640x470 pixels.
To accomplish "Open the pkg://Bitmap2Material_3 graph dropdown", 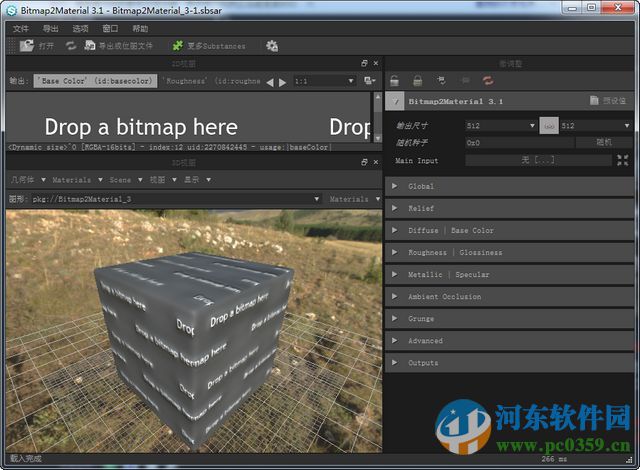I will [176, 199].
